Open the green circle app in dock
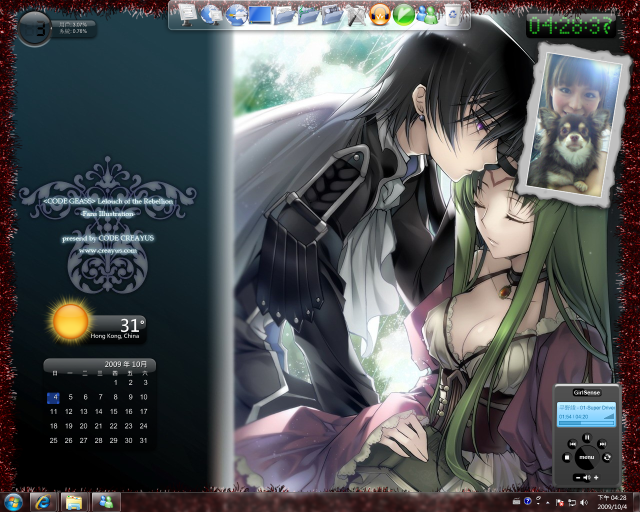The width and height of the screenshot is (640, 512). click(x=404, y=14)
